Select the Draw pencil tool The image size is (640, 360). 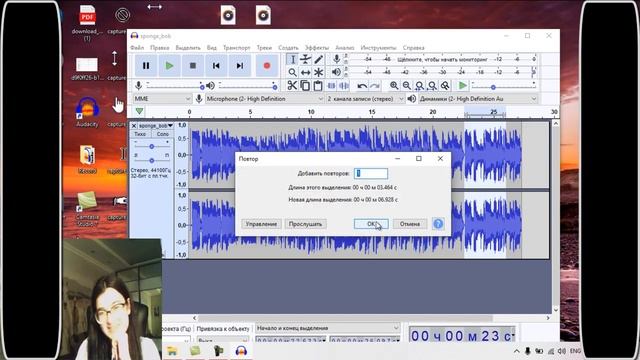[x=318, y=59]
